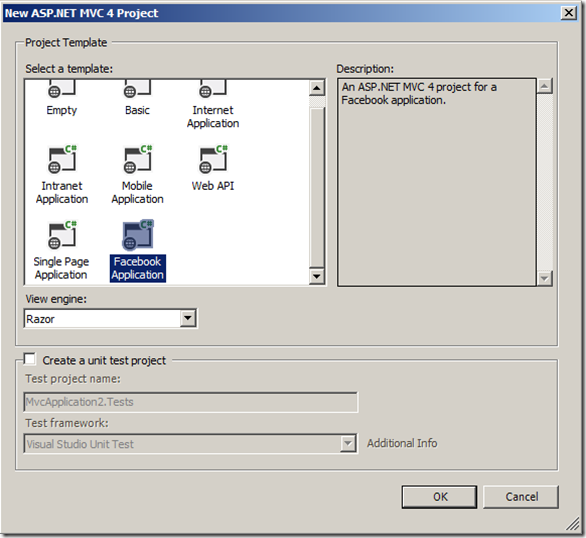Click the 'Mobile Application' label

tap(138, 192)
